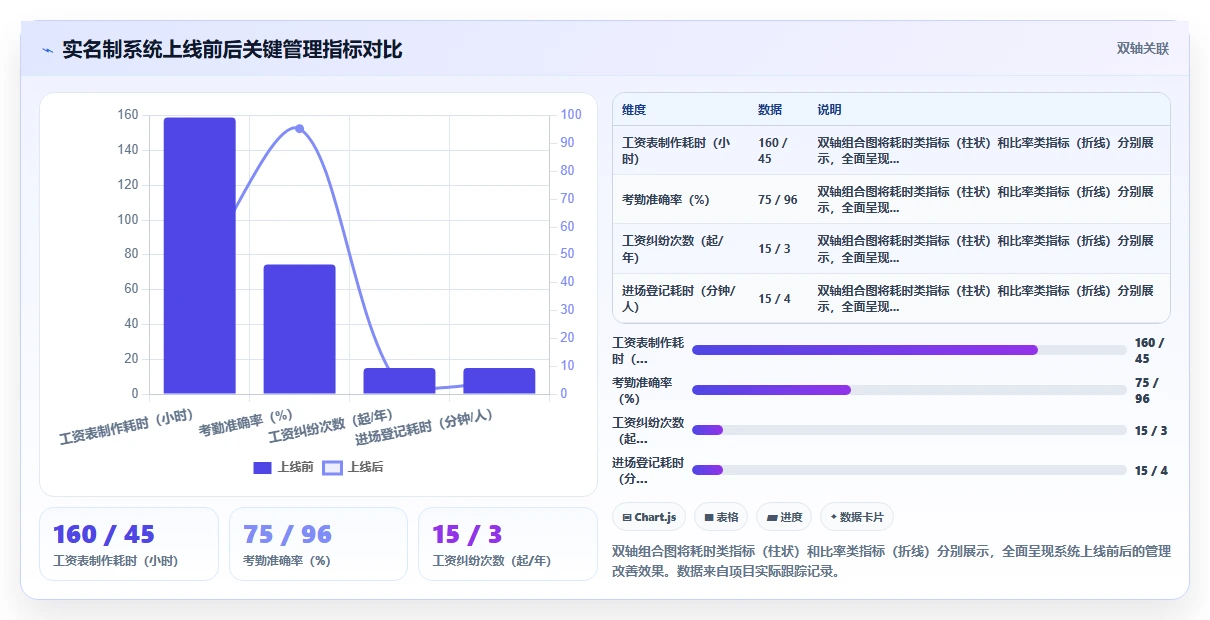Viewport: 1210px width, 620px height.
Task: Select the 160 / 45 data card
Action: [x=129, y=544]
